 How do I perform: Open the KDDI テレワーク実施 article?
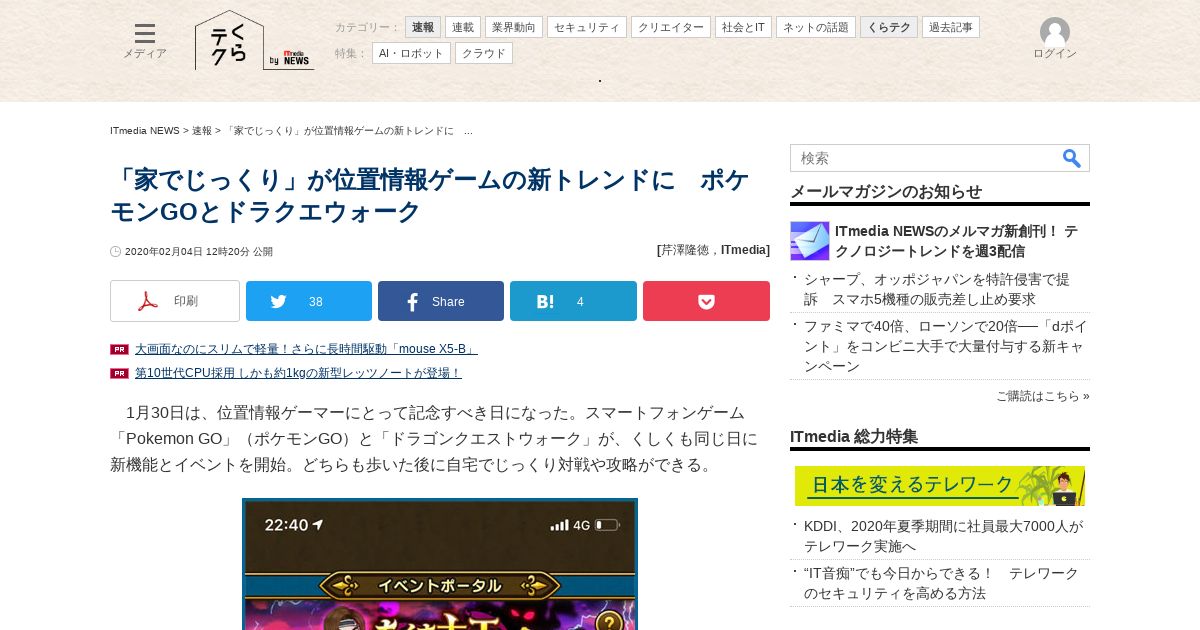[943, 536]
